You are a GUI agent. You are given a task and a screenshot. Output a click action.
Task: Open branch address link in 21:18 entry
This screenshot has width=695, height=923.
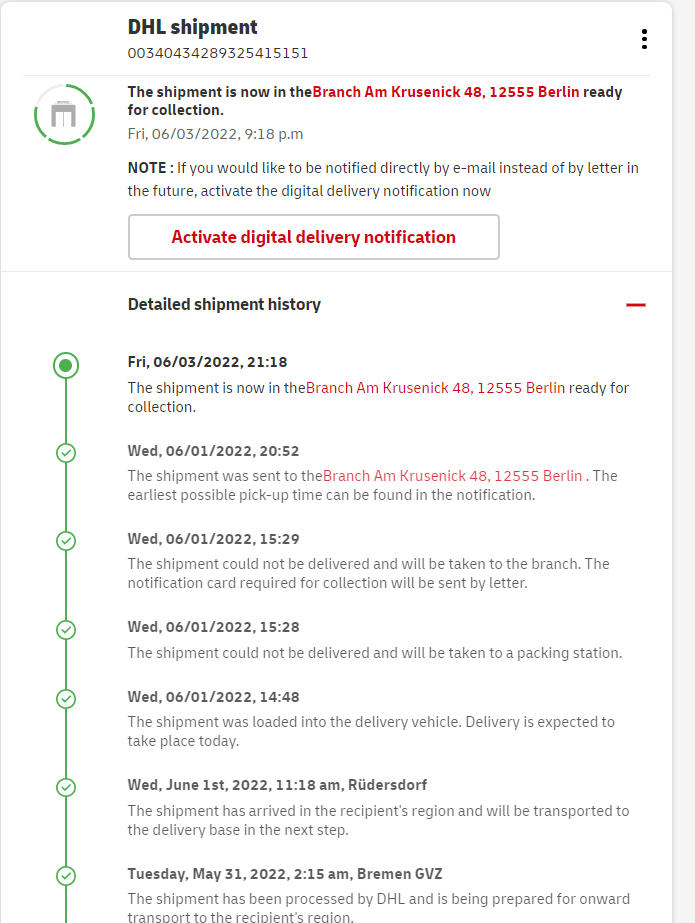[x=435, y=388]
